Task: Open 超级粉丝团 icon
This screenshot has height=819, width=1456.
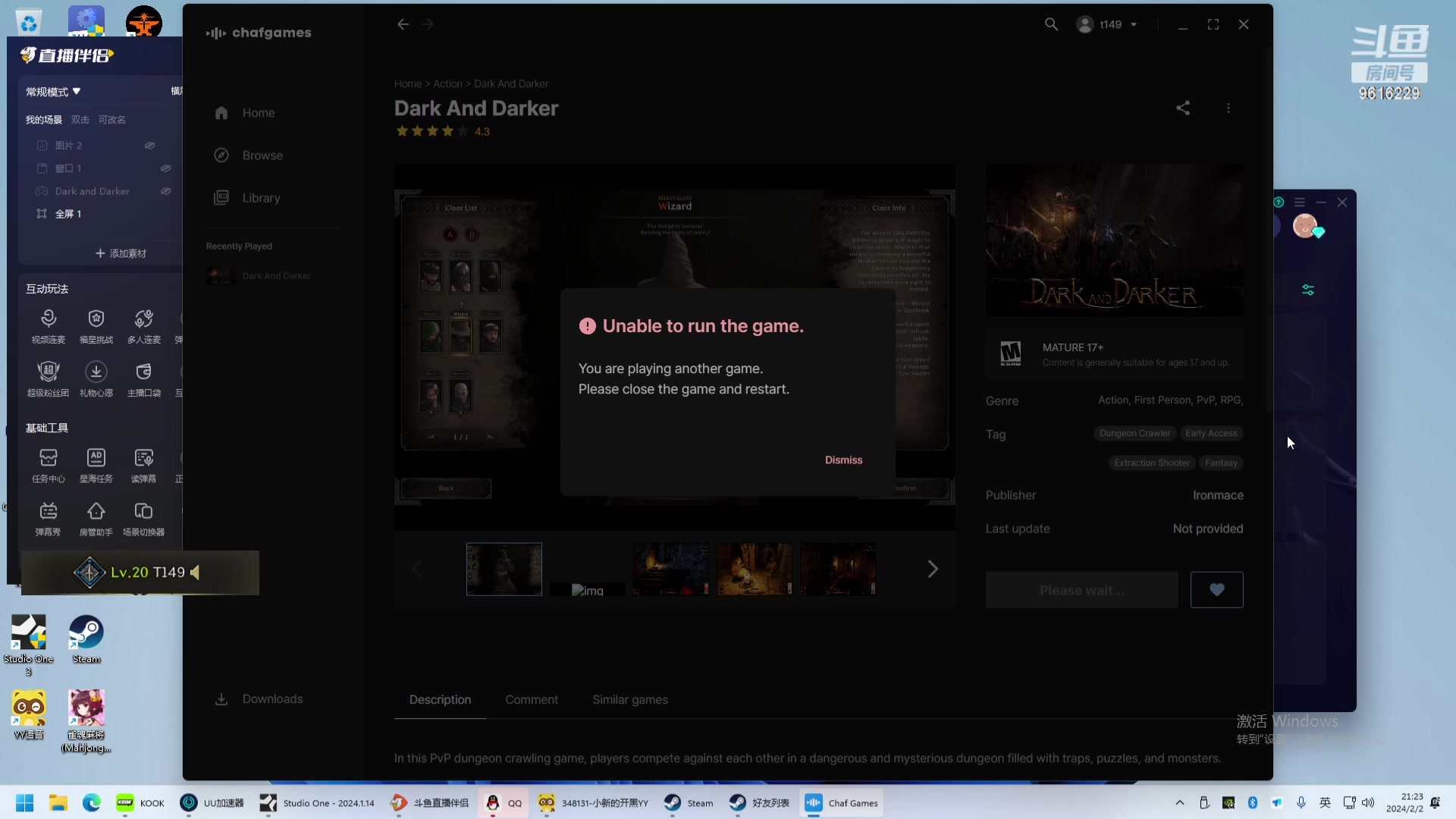Action: point(49,380)
